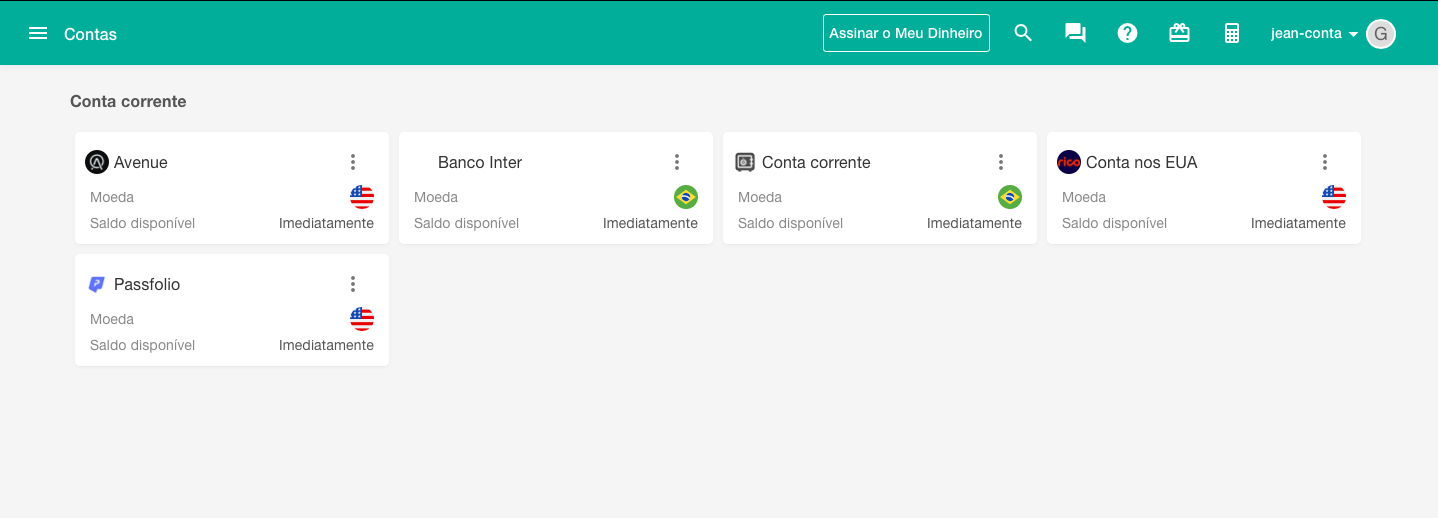
Task: Open the help question mark icon
Action: 1127,33
